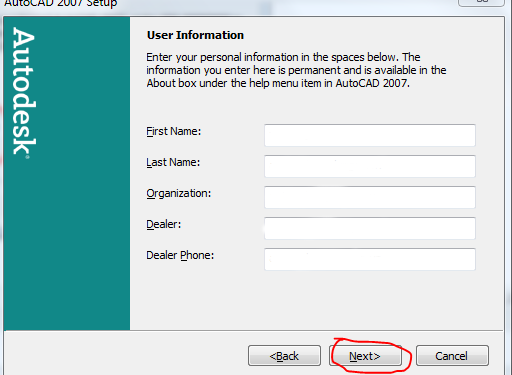The height and width of the screenshot is (375, 512).
Task: Activate the Dealer Phone text box
Action: click(x=370, y=259)
